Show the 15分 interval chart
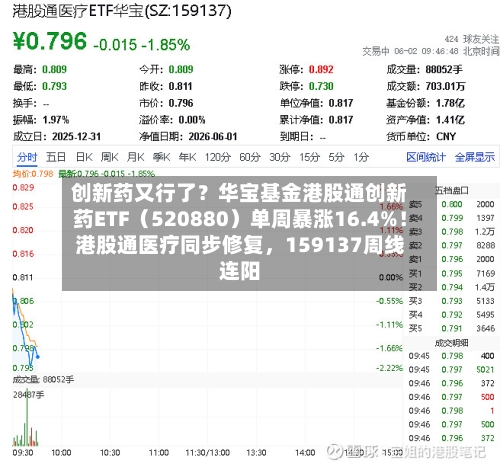 309,157
